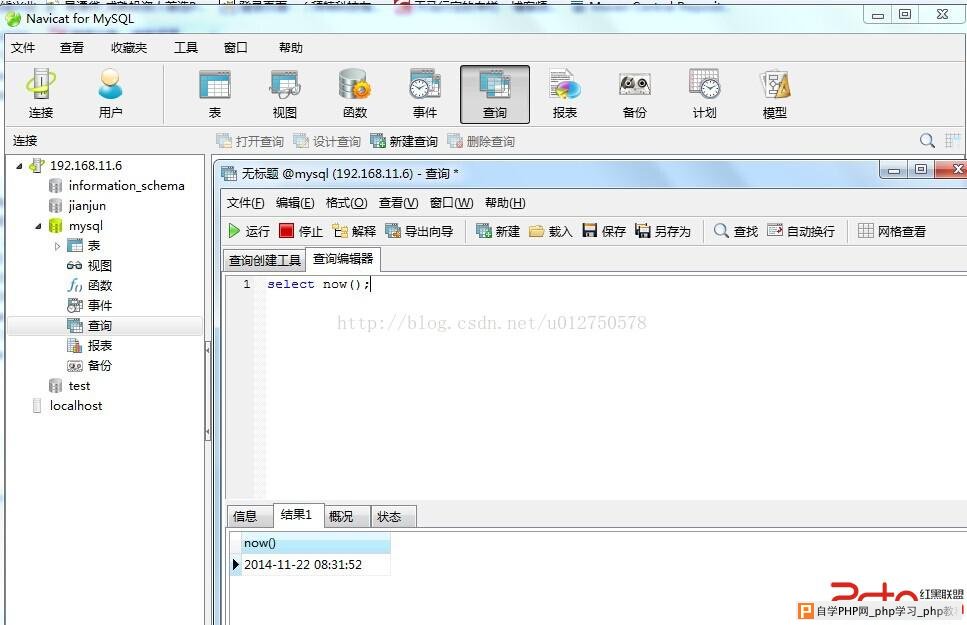Open the 连接 connection toolbar icon
Screen dimensions: 967x625
pyautogui.click(x=41, y=94)
